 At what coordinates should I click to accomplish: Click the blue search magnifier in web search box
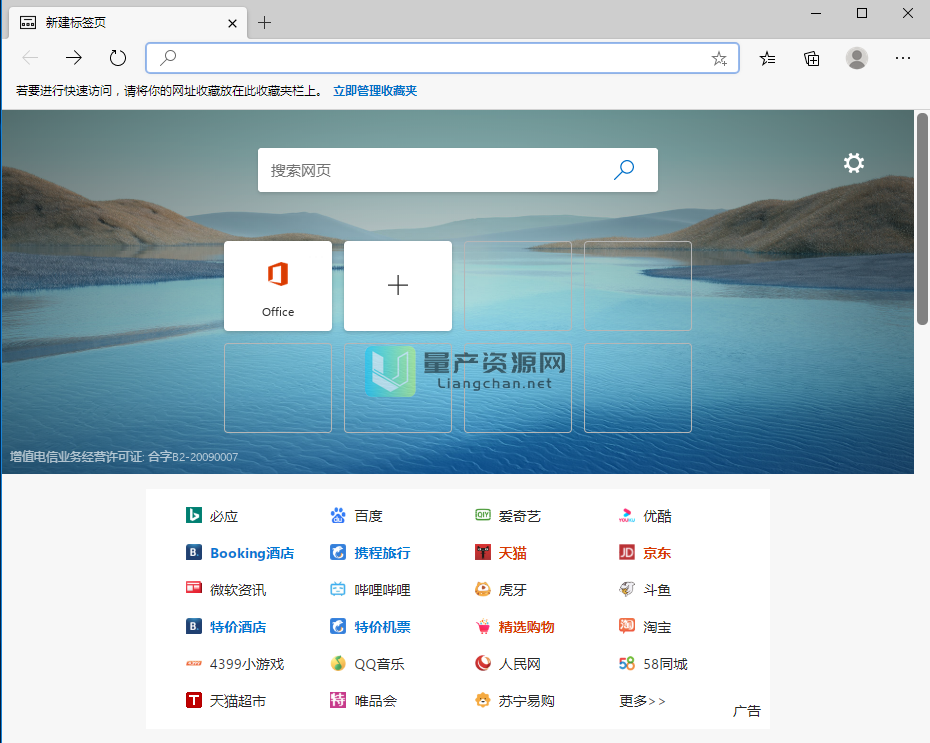624,170
